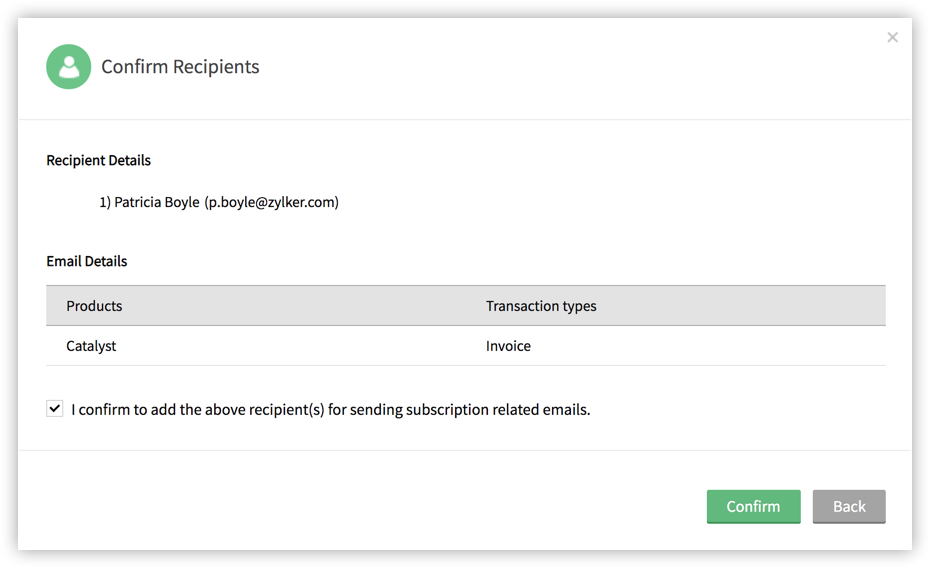Viewport: 930px width, 568px height.
Task: Click the Email Details heading
Action: tap(87, 261)
